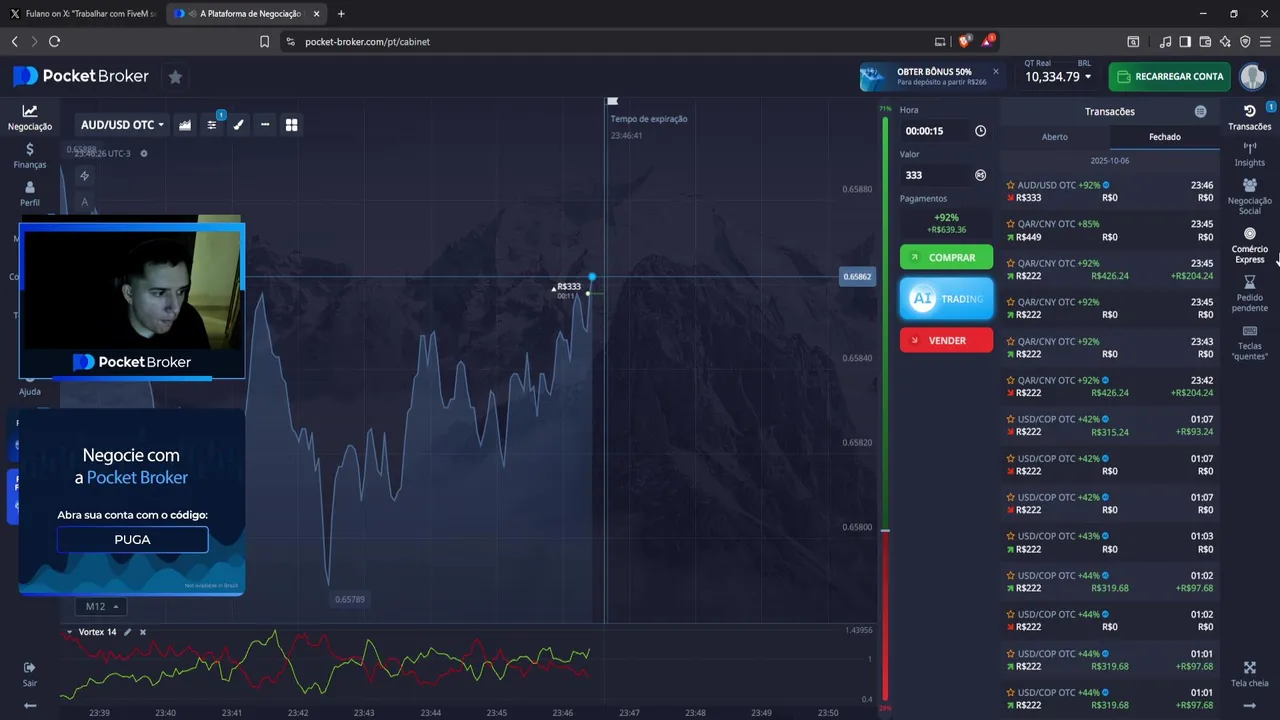This screenshot has height=720, width=1280.
Task: Open the Negociação trading section
Action: [30, 118]
